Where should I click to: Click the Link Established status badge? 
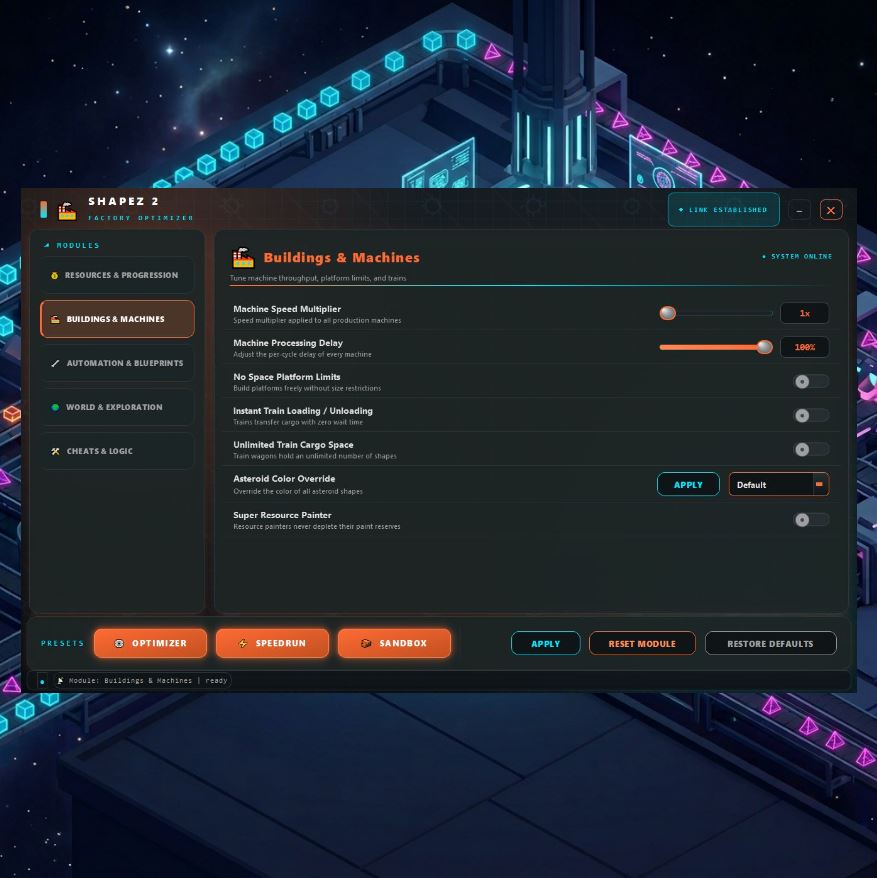coord(724,210)
